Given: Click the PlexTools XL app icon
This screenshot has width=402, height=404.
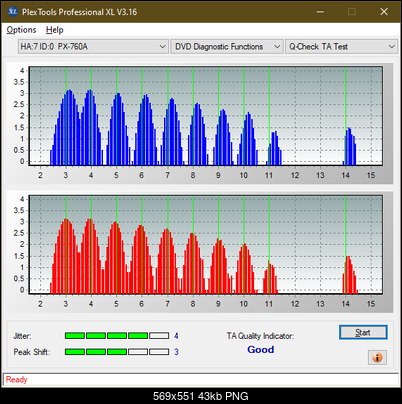Looking at the screenshot, I should [12, 12].
